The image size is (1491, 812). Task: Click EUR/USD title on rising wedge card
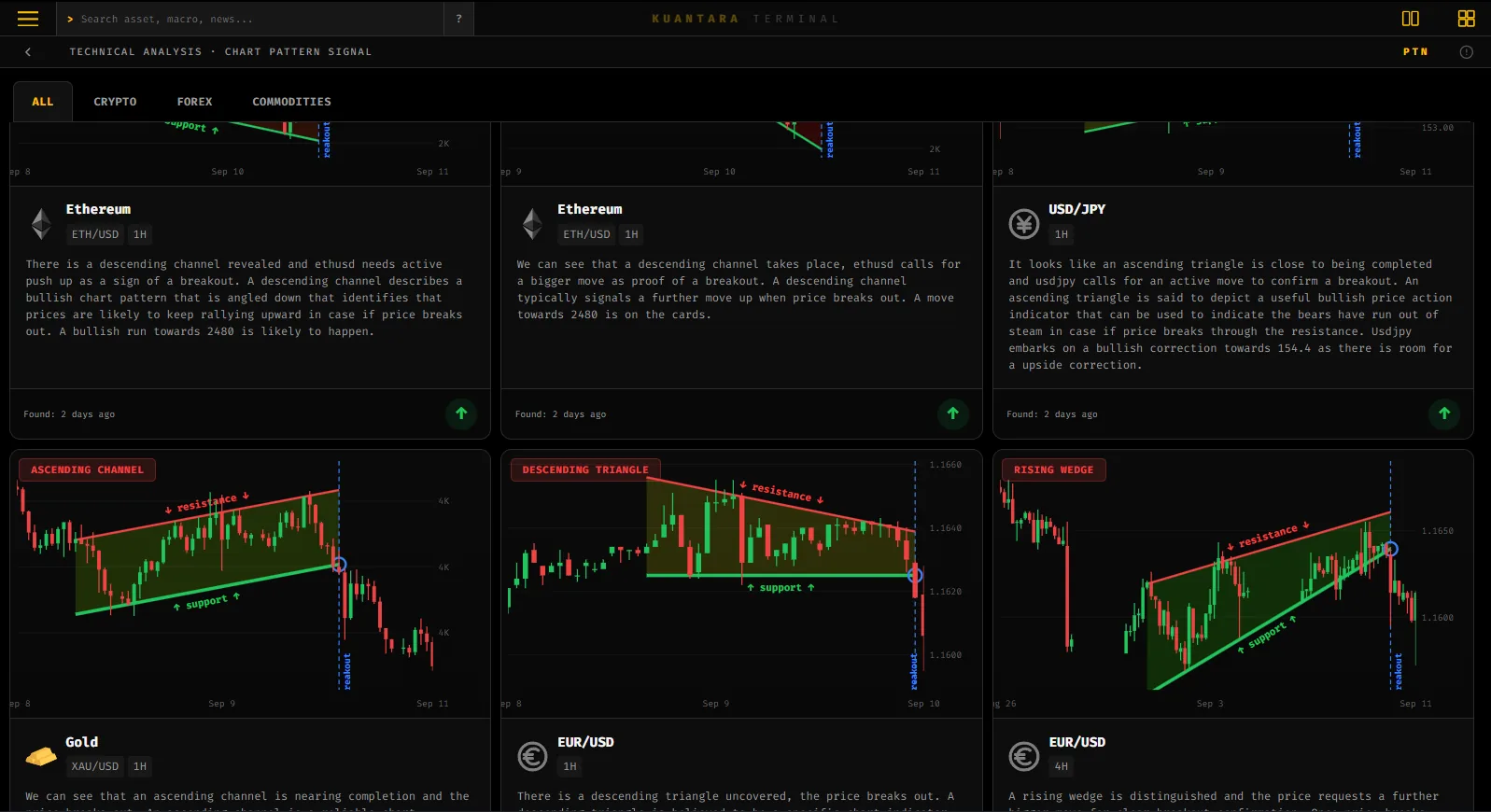pyautogui.click(x=1076, y=742)
